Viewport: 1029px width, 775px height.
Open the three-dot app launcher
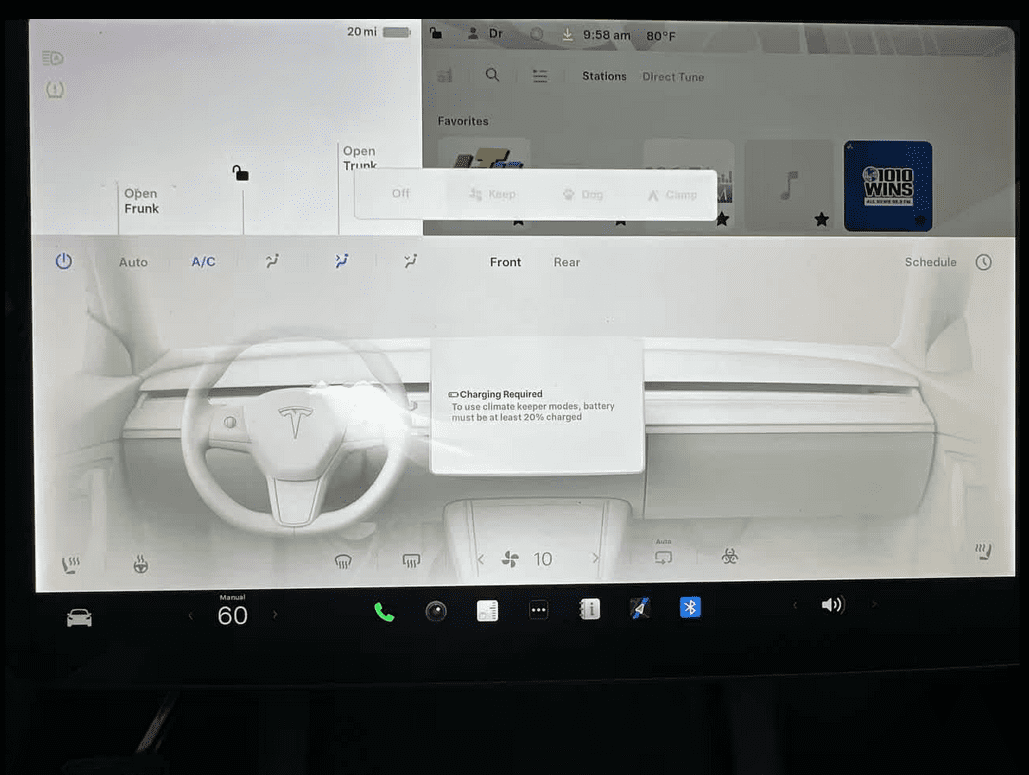538,611
